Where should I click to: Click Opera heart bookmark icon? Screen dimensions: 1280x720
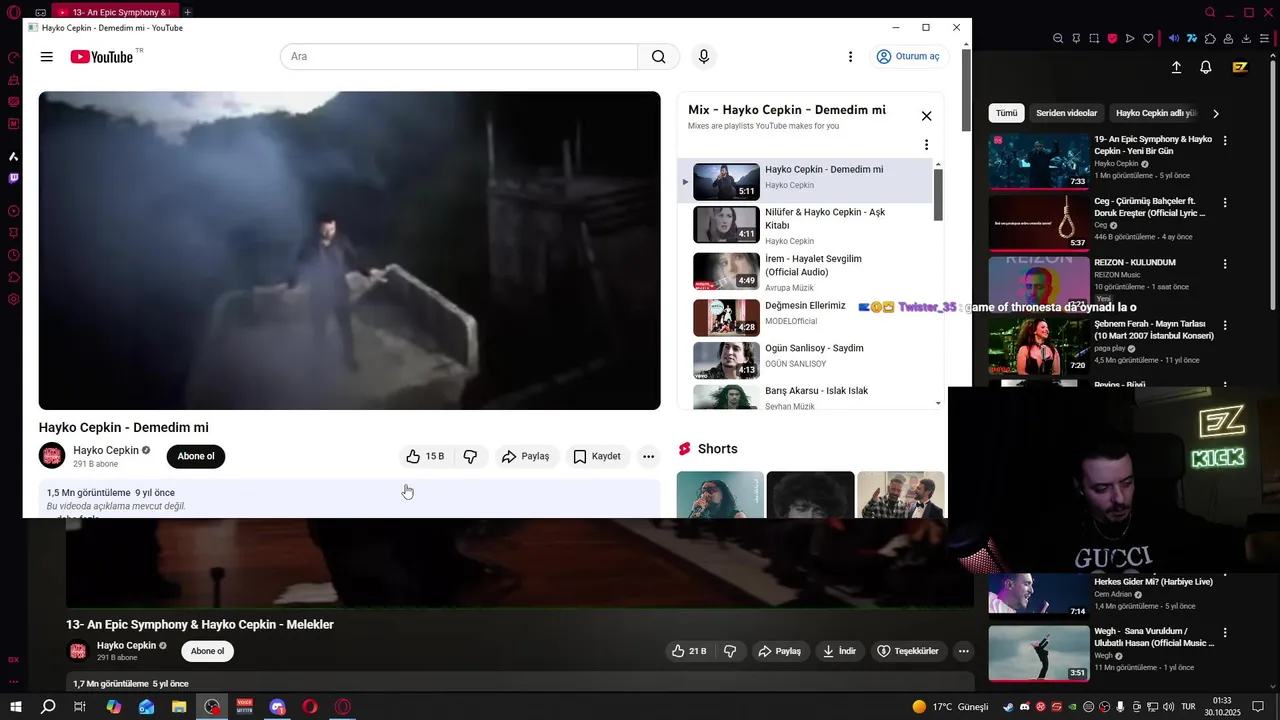(x=1148, y=38)
